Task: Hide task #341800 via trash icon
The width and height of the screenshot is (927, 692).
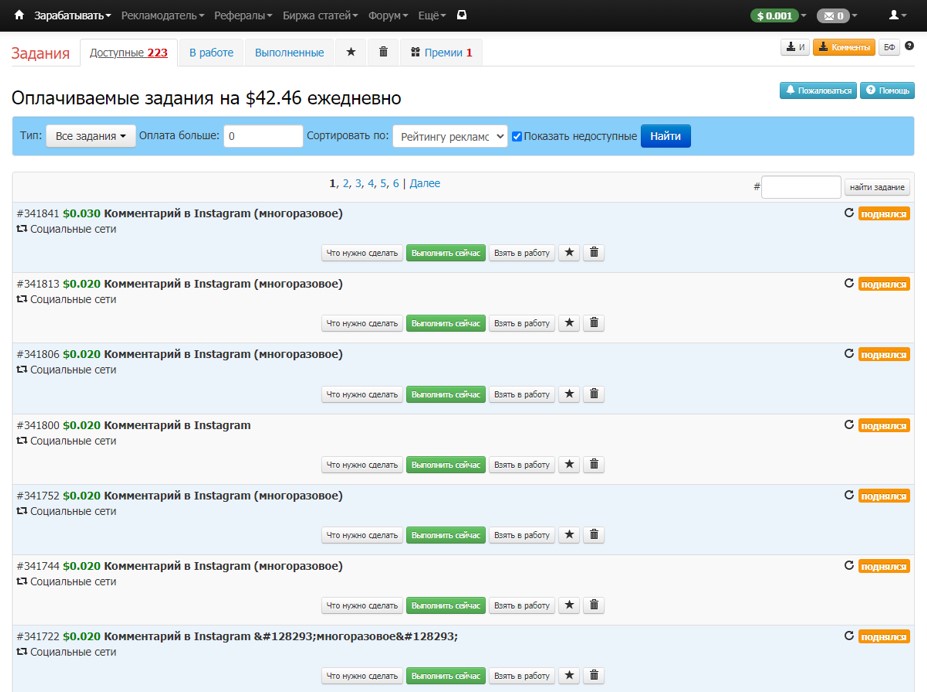Action: coord(594,464)
